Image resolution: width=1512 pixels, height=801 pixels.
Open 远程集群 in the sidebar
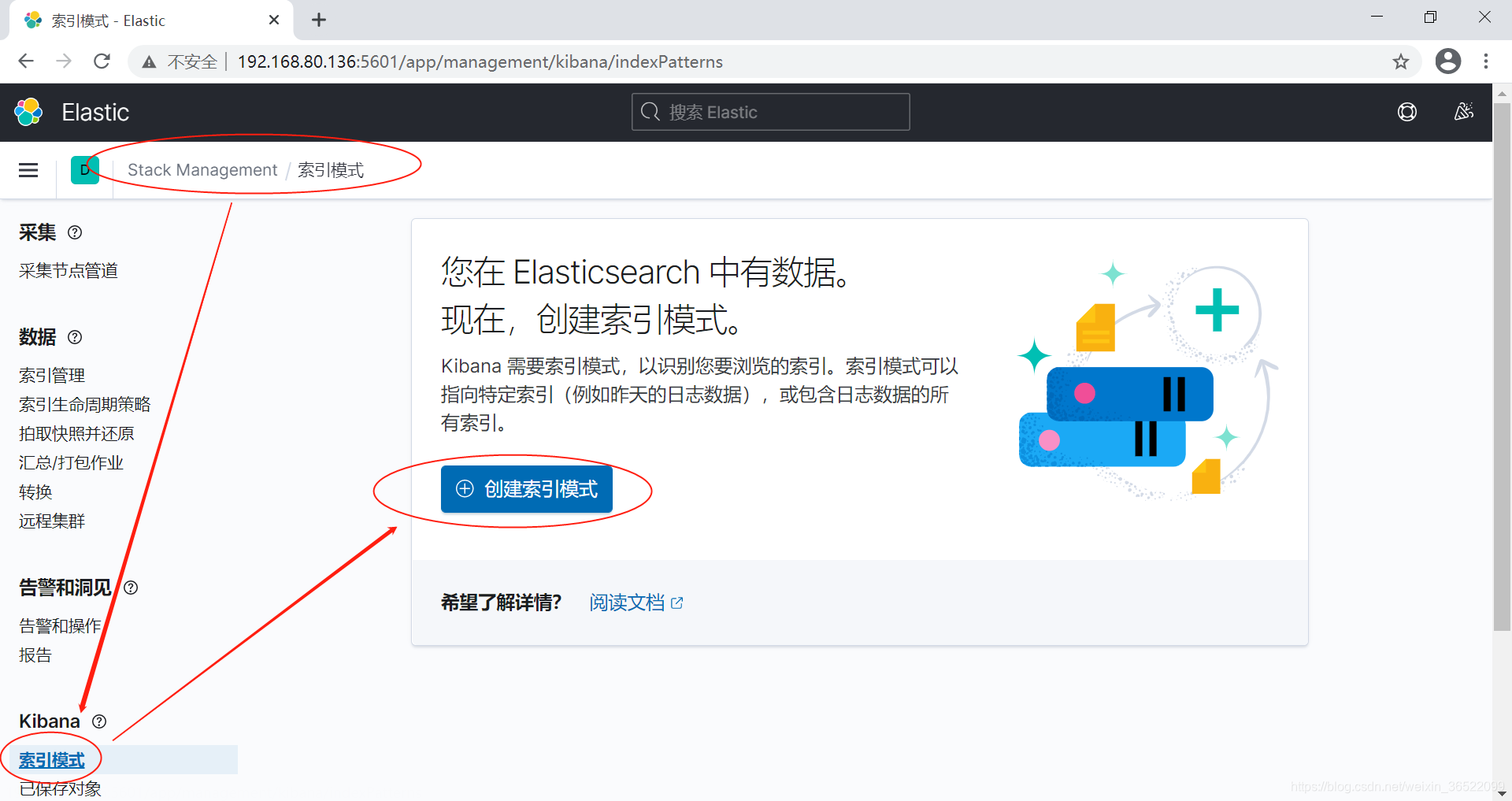click(x=52, y=521)
